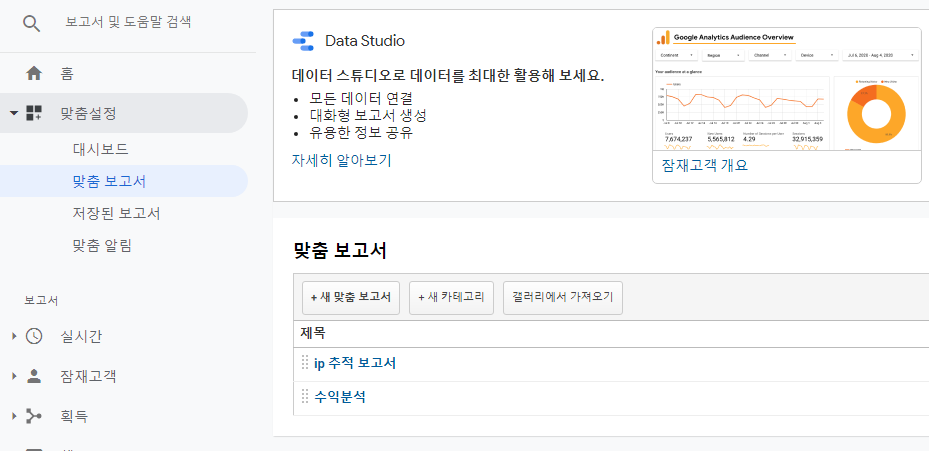Open 저장된 보고서 in the sidebar
The image size is (929, 451).
click(x=116, y=213)
